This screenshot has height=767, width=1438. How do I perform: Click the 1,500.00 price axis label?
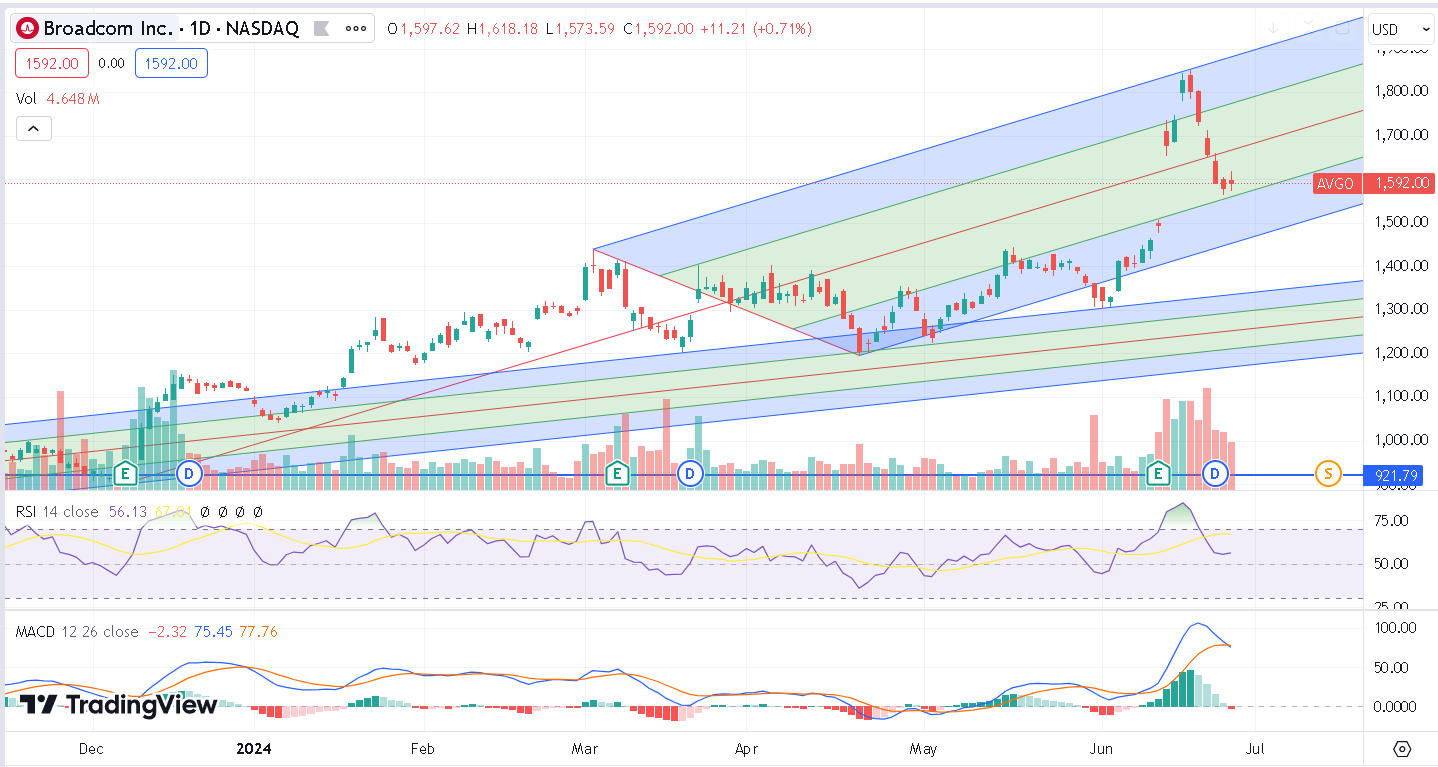(x=1401, y=221)
